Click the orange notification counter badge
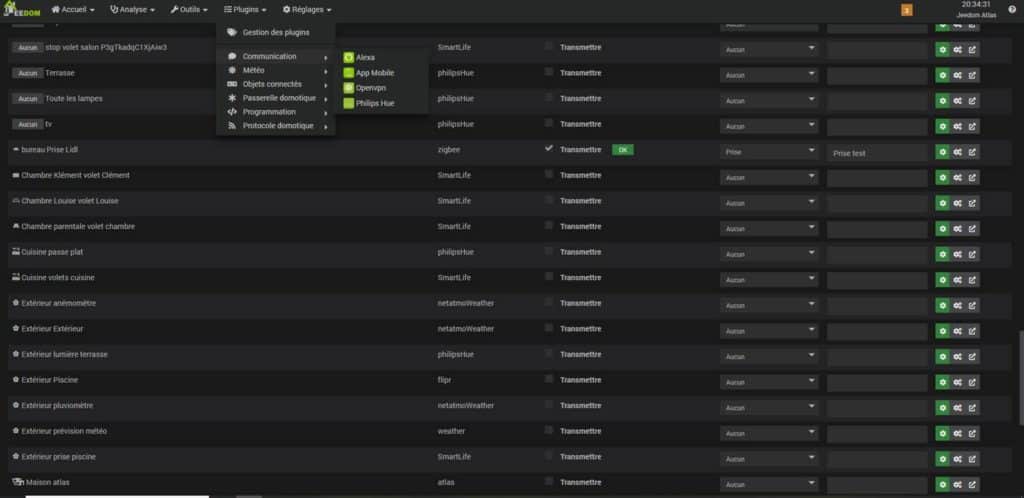 pyautogui.click(x=907, y=10)
